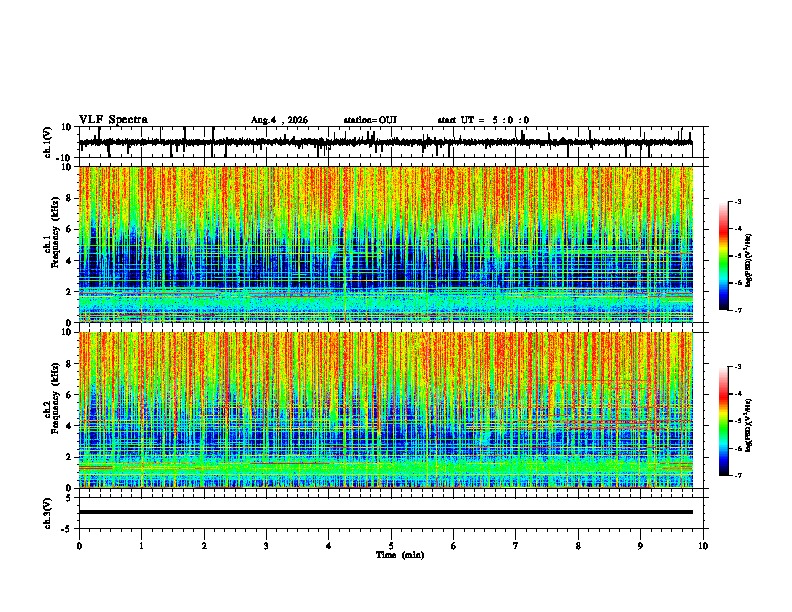Click time axis tick label "7"

pos(516,546)
